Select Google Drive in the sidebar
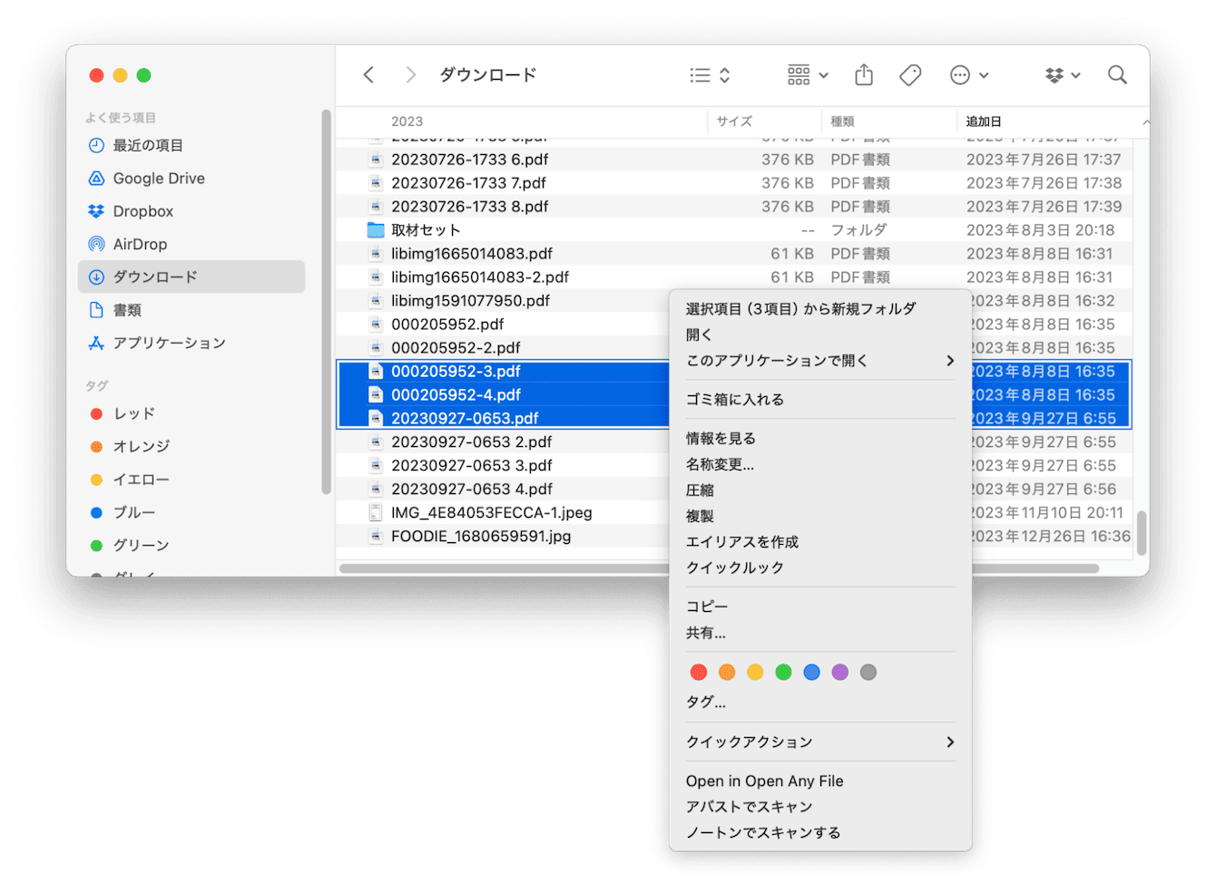 pos(158,178)
